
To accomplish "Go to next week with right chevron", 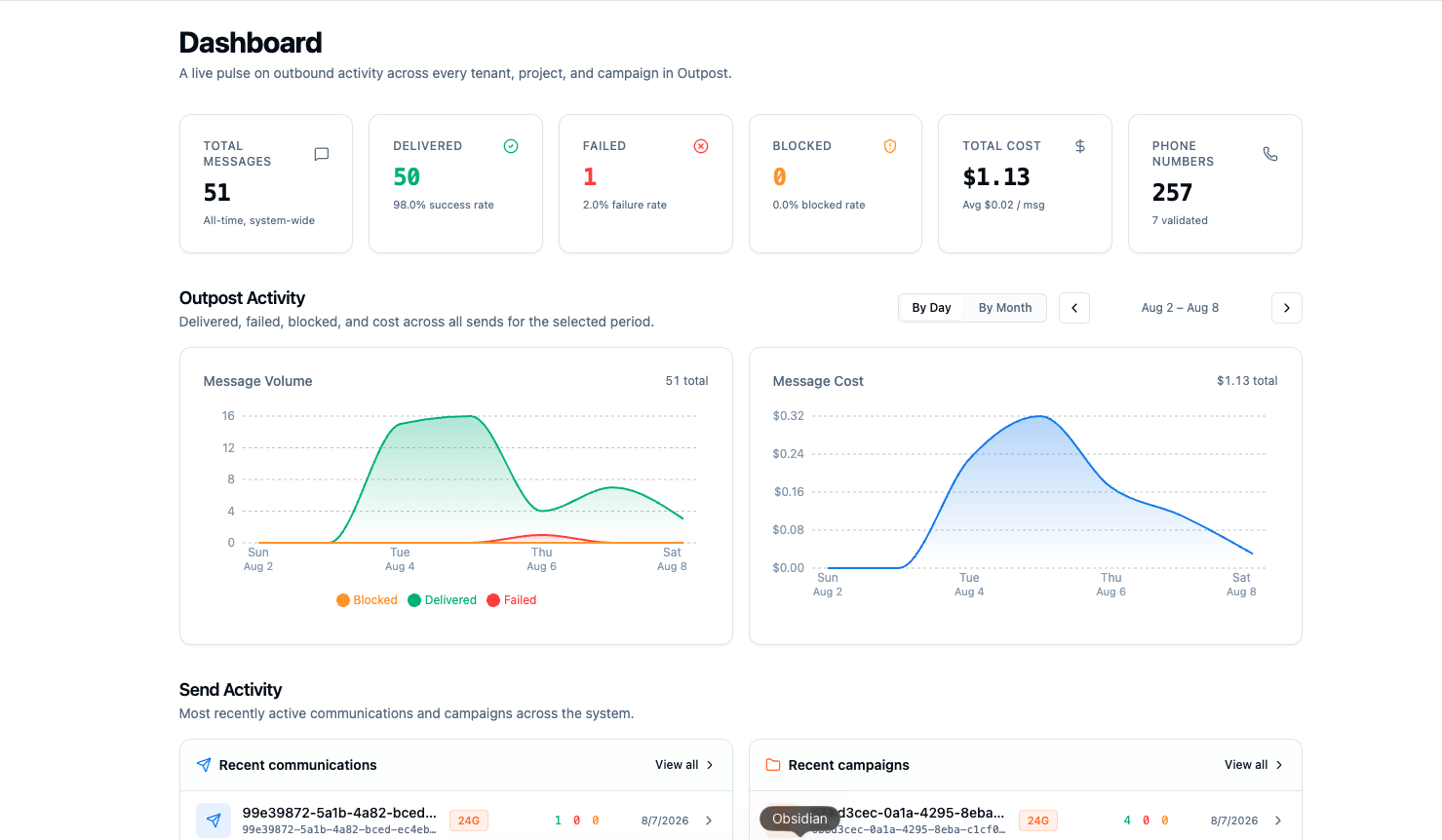I will click(x=1287, y=308).
